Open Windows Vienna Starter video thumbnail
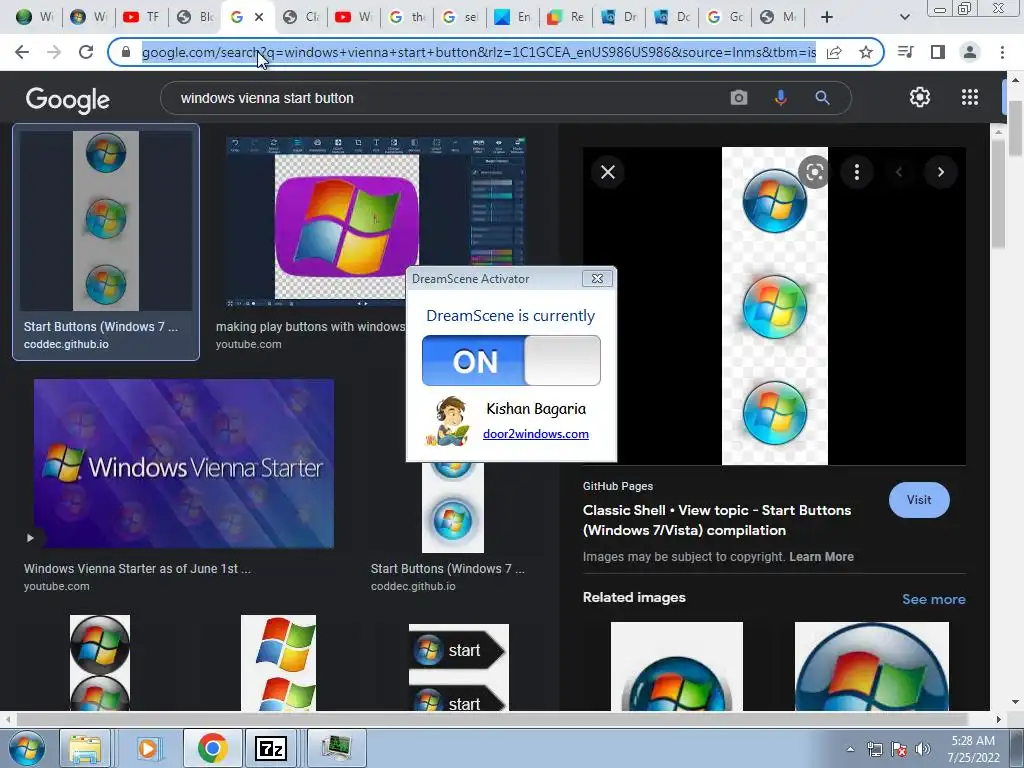This screenshot has width=1024, height=768. point(184,464)
